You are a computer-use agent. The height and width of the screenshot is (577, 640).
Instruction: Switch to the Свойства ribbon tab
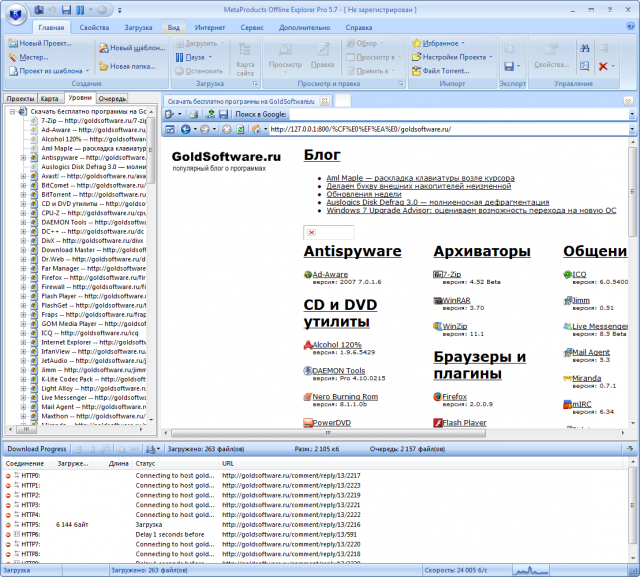(x=94, y=27)
